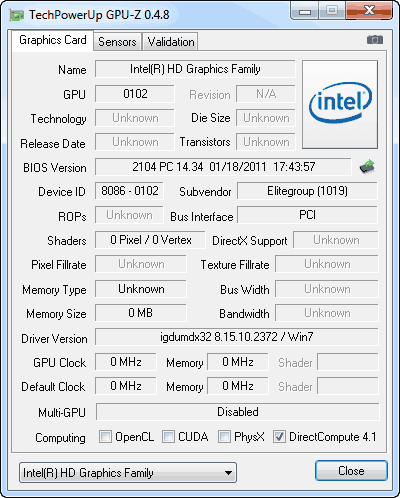Click the 'Driver Version' label
Screen dimensions: 400x498
coord(54,339)
